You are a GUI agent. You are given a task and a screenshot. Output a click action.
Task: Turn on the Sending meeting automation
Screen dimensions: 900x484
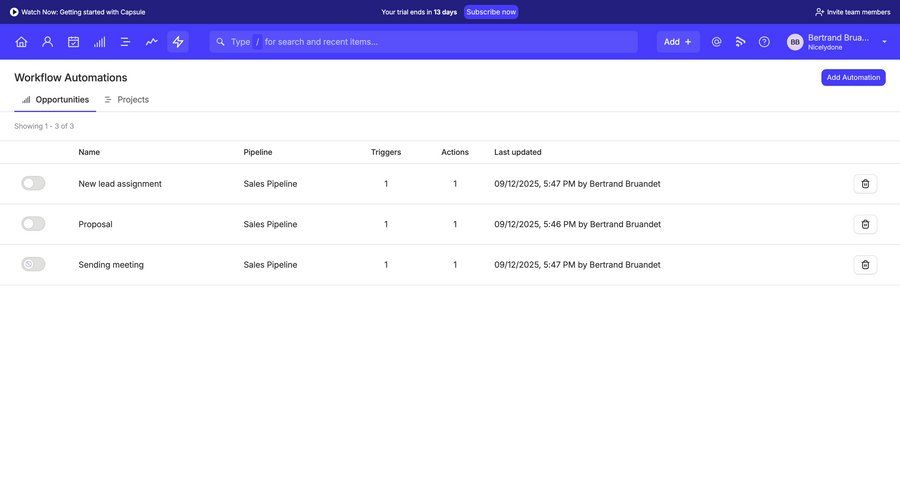tap(33, 264)
